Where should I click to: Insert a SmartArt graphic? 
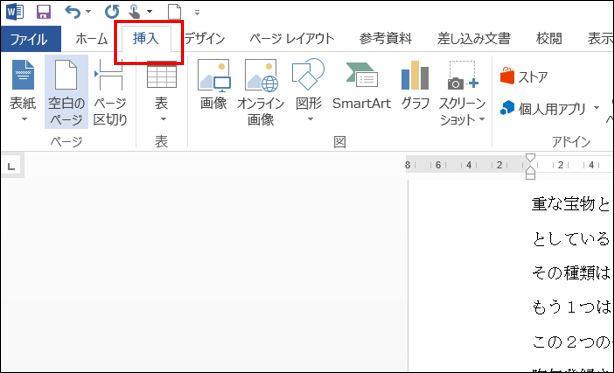click(361, 85)
